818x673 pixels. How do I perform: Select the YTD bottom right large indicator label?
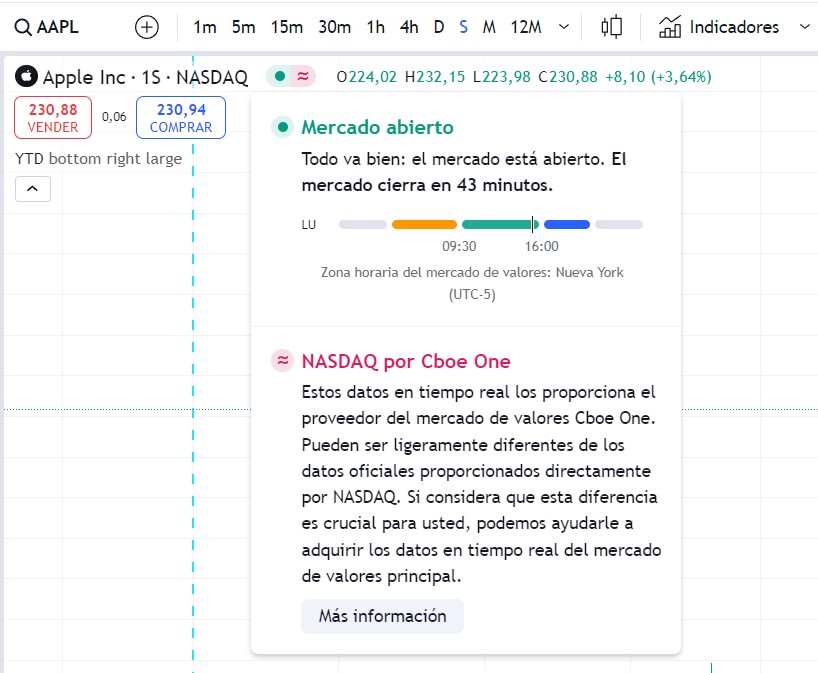99,159
